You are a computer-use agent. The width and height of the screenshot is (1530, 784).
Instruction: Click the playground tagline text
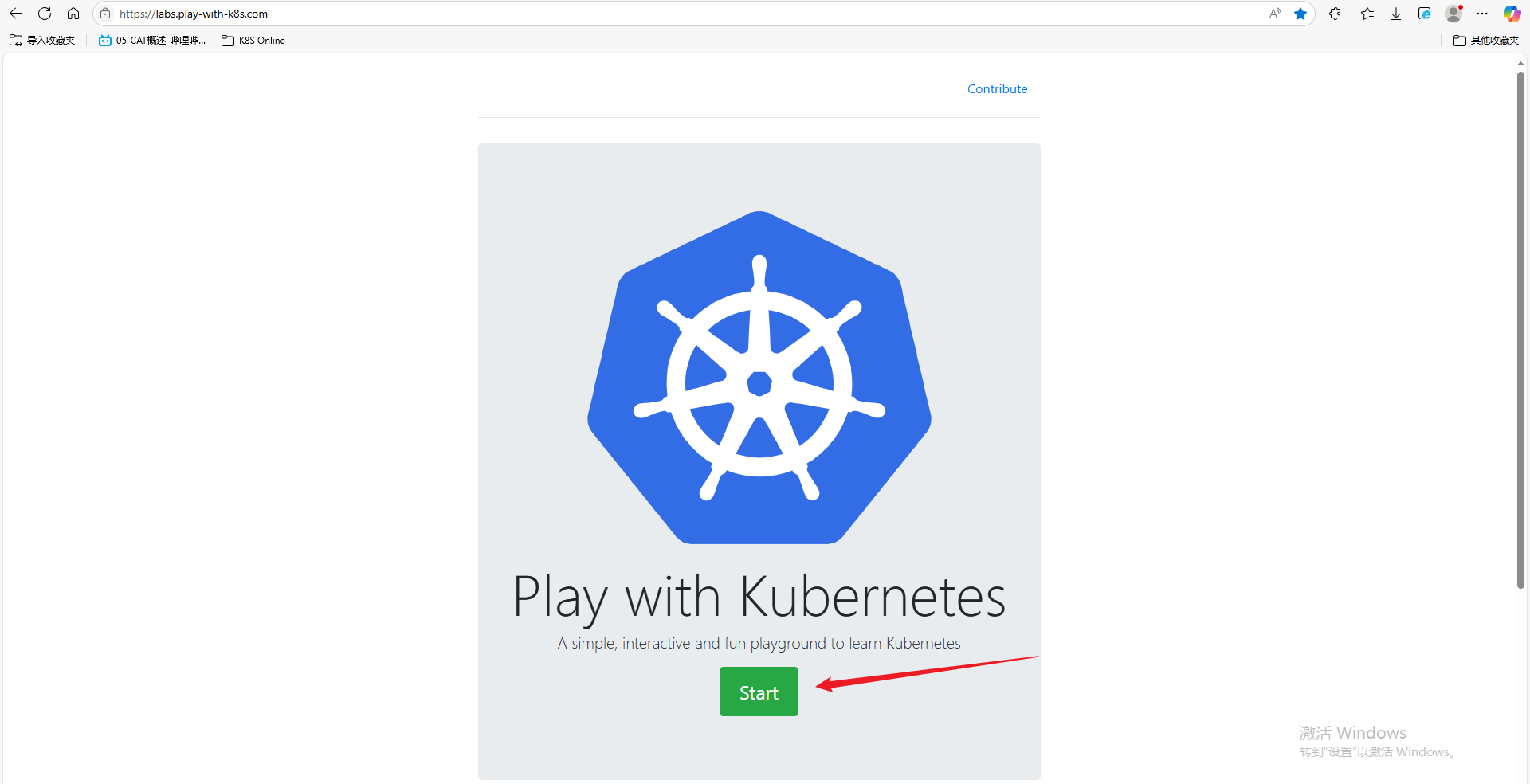(x=759, y=644)
